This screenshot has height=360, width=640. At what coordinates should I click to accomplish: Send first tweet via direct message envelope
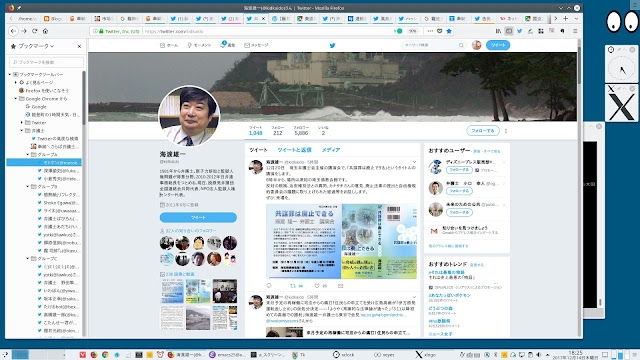(341, 286)
